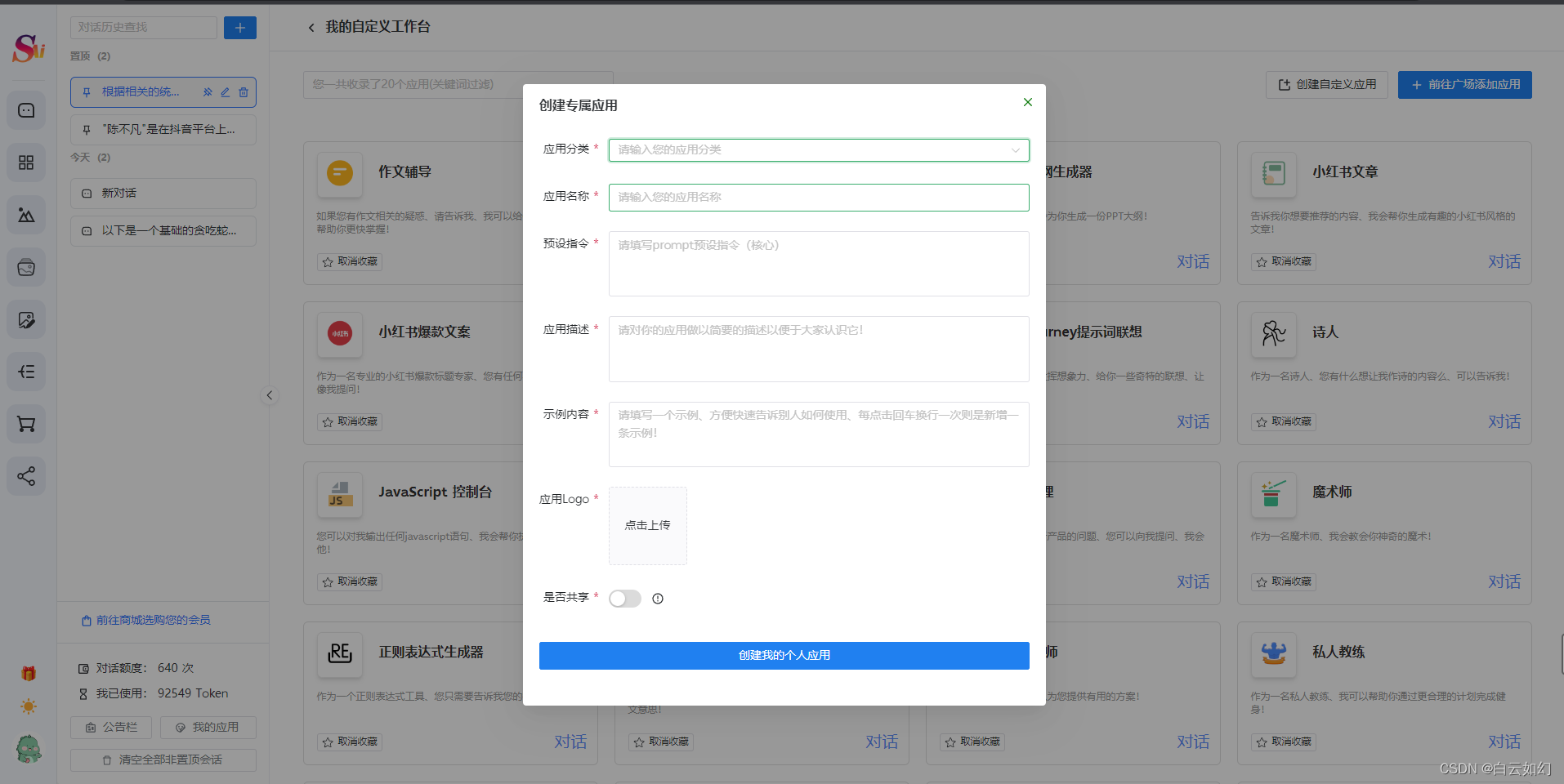Open the image drawing icon in sidebar

pyautogui.click(x=26, y=215)
